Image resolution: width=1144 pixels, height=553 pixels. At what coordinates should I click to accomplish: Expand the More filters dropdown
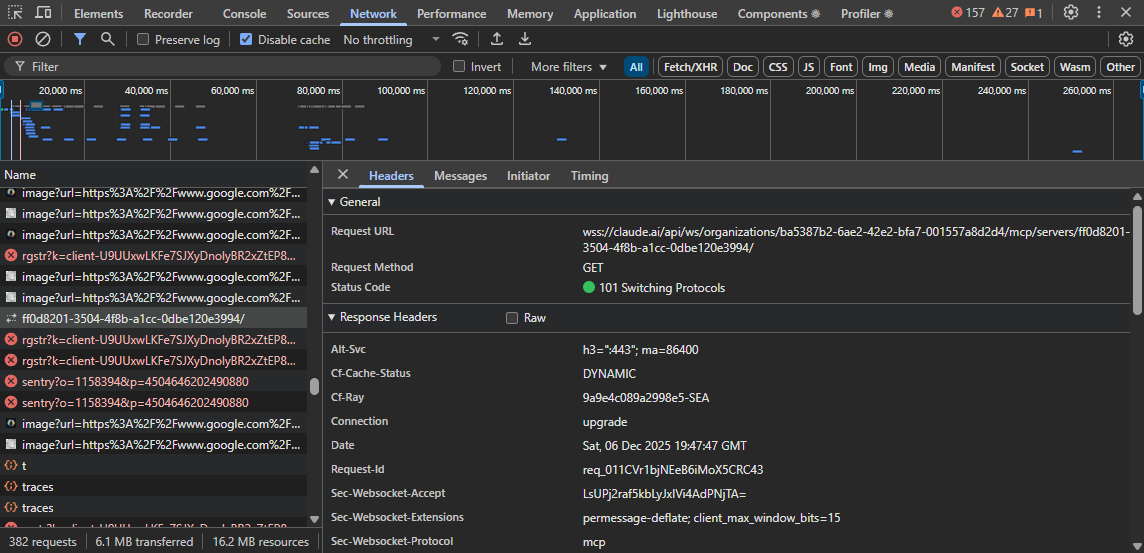click(x=568, y=67)
